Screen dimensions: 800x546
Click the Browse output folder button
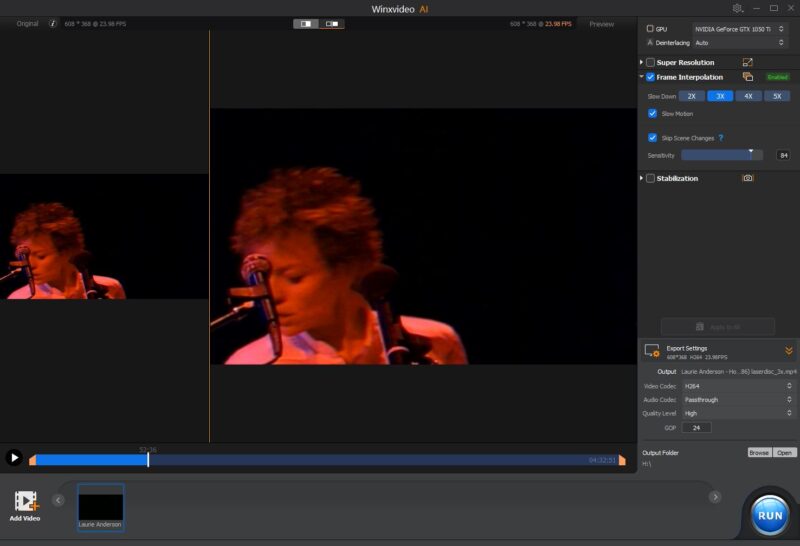tap(759, 452)
